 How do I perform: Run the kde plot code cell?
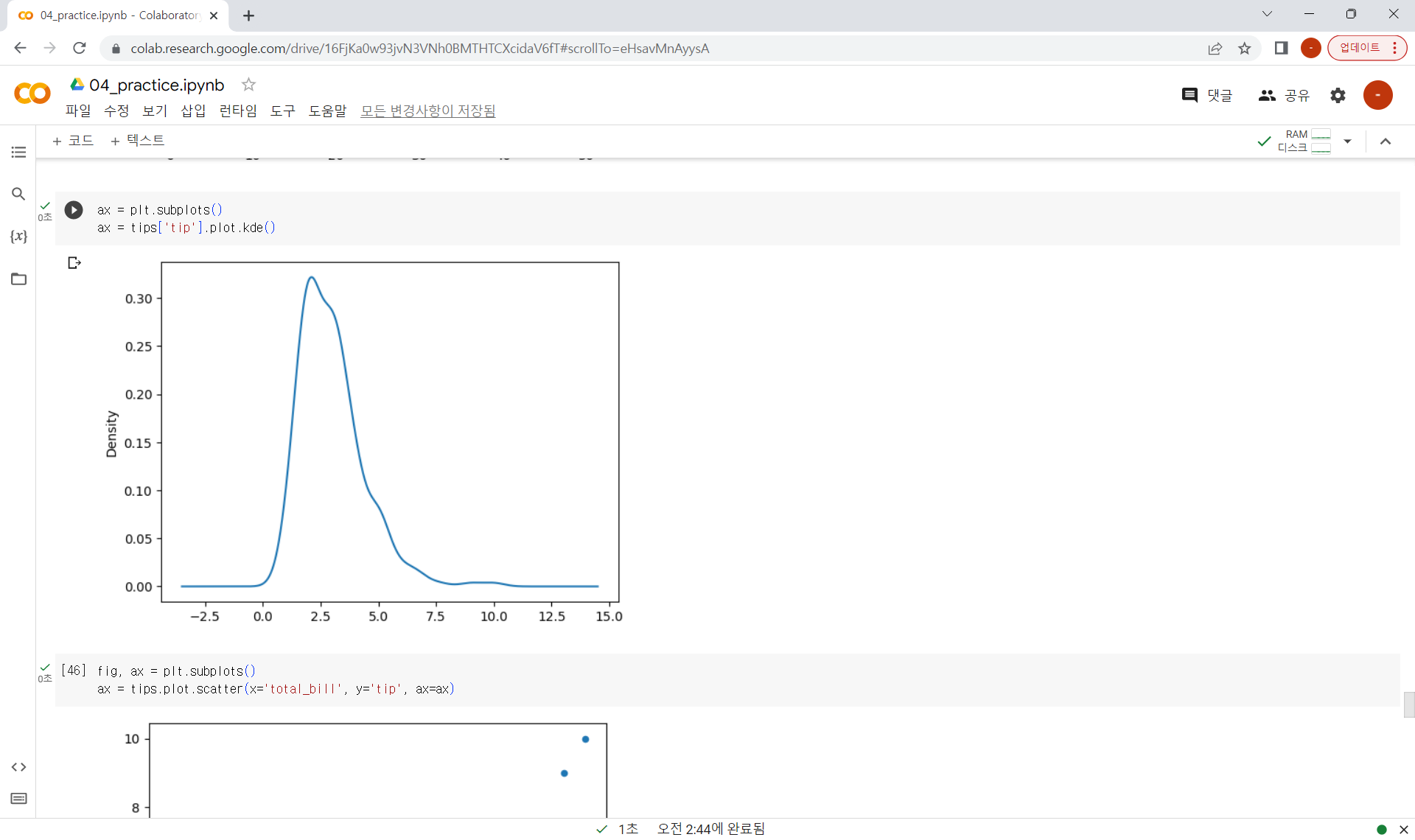pyautogui.click(x=74, y=210)
